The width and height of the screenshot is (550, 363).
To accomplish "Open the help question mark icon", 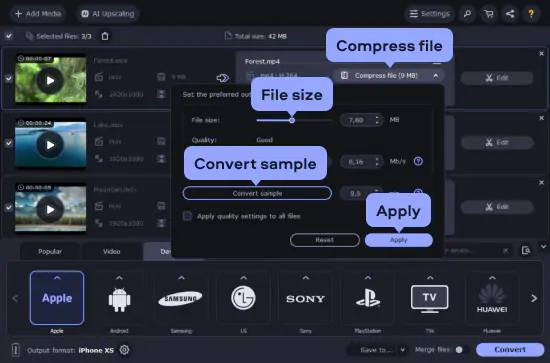I will coord(531,14).
